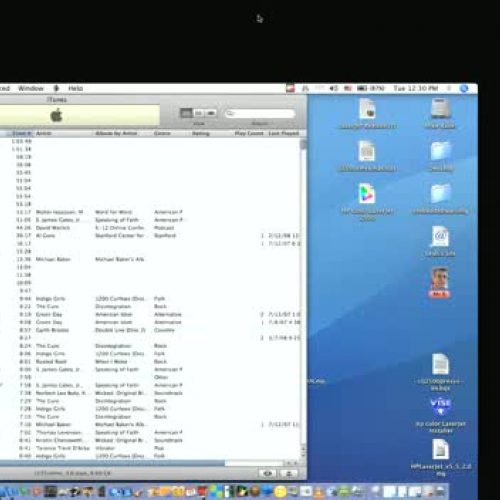Screen dimensions: 500x500
Task: Click the iTunes horizontal scrollbar
Action: [113, 463]
